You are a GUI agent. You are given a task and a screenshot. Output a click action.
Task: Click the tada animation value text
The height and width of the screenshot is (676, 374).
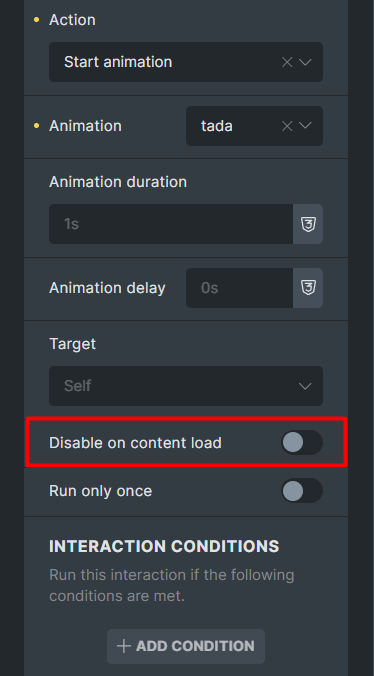pos(217,126)
